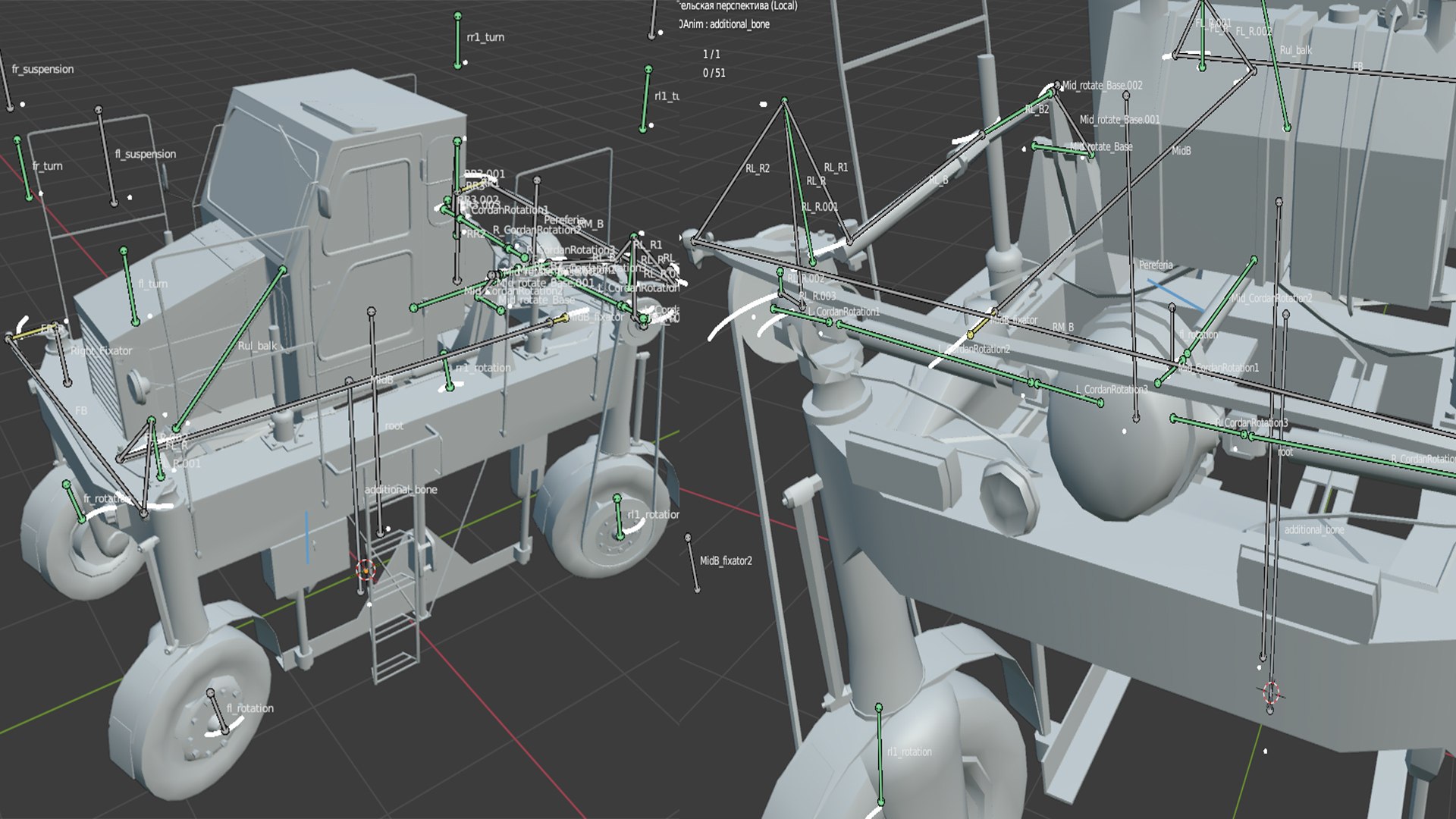Viewport: 1456px width, 819px height.
Task: Click the RL_B2 bone label
Action: pyautogui.click(x=1037, y=109)
